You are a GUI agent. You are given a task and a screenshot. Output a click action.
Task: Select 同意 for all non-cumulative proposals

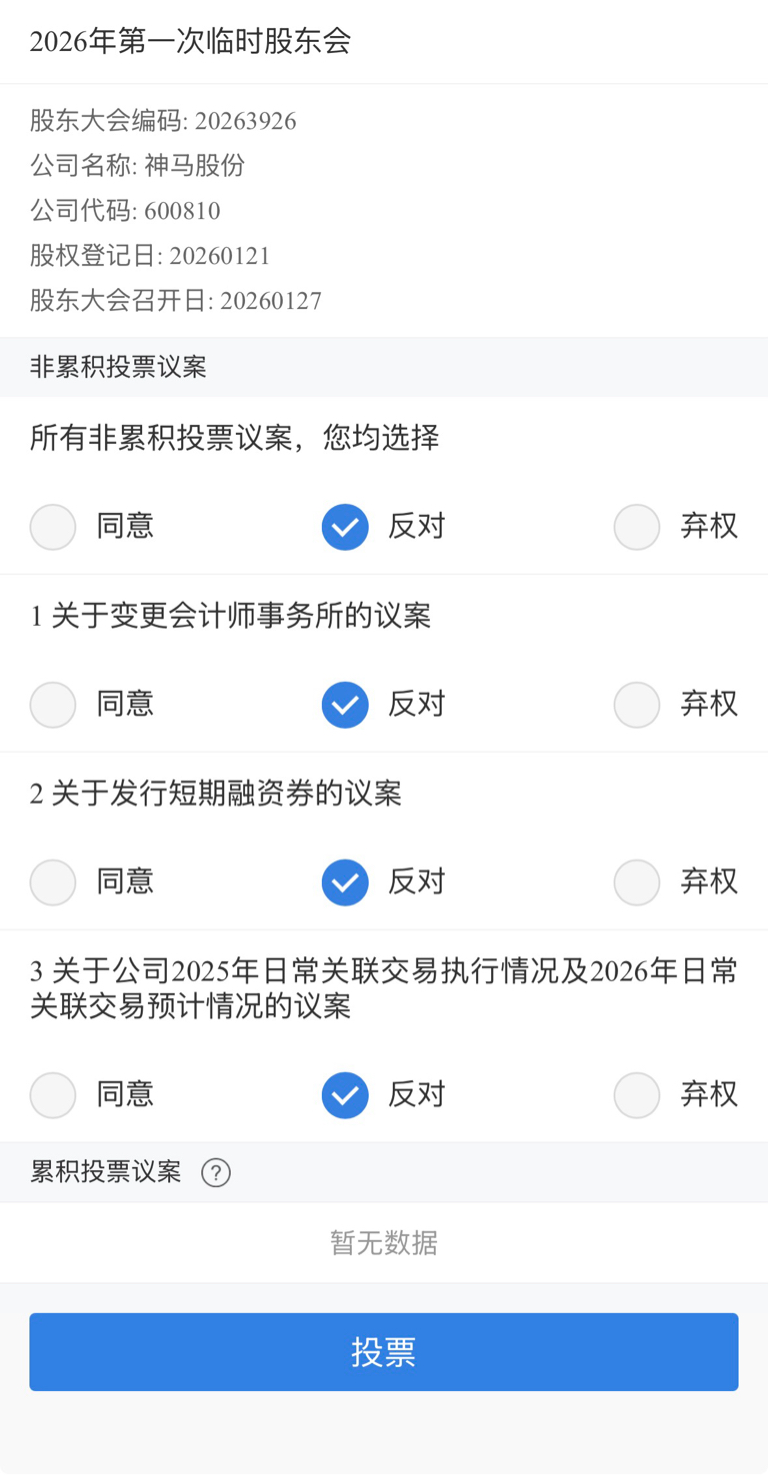(x=53, y=527)
